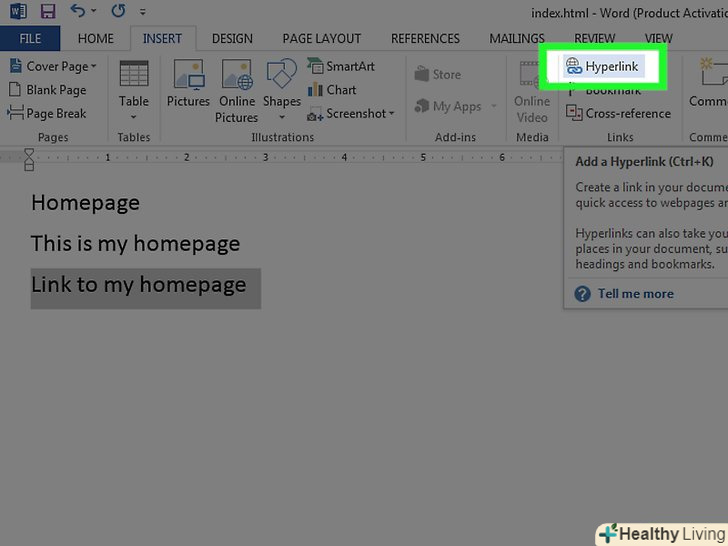Insert Pictures from computer
This screenshot has height=546, width=728.
pyautogui.click(x=188, y=84)
